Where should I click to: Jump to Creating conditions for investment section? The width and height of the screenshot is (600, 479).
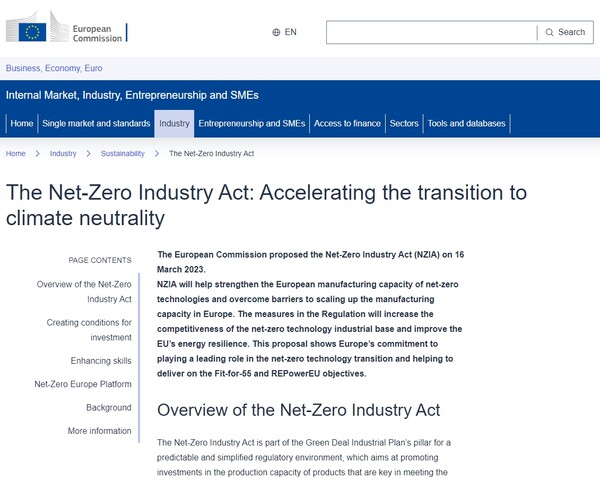(x=89, y=330)
